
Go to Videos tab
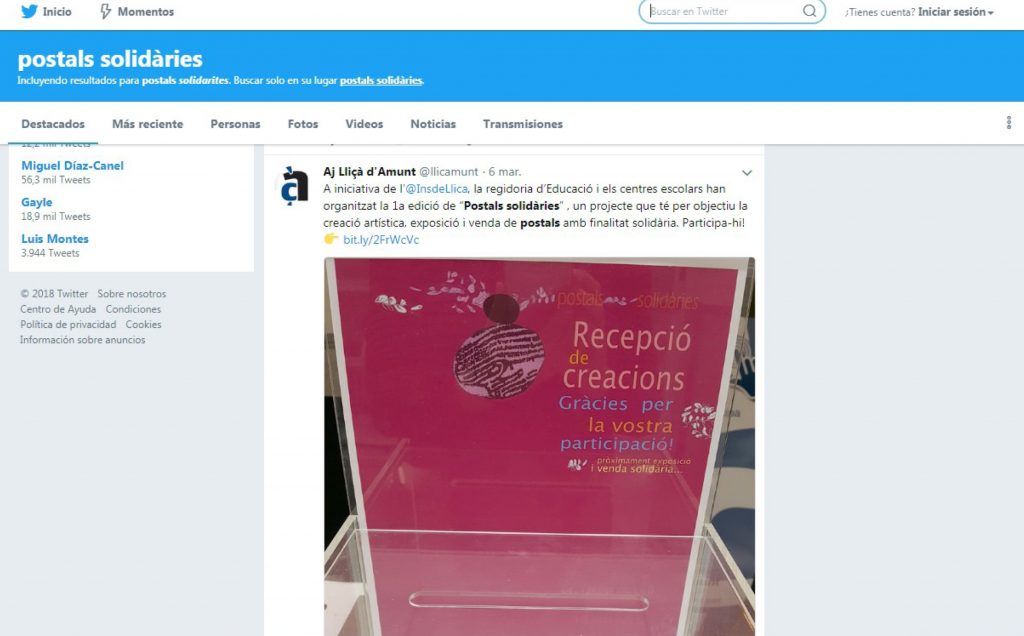pos(364,124)
